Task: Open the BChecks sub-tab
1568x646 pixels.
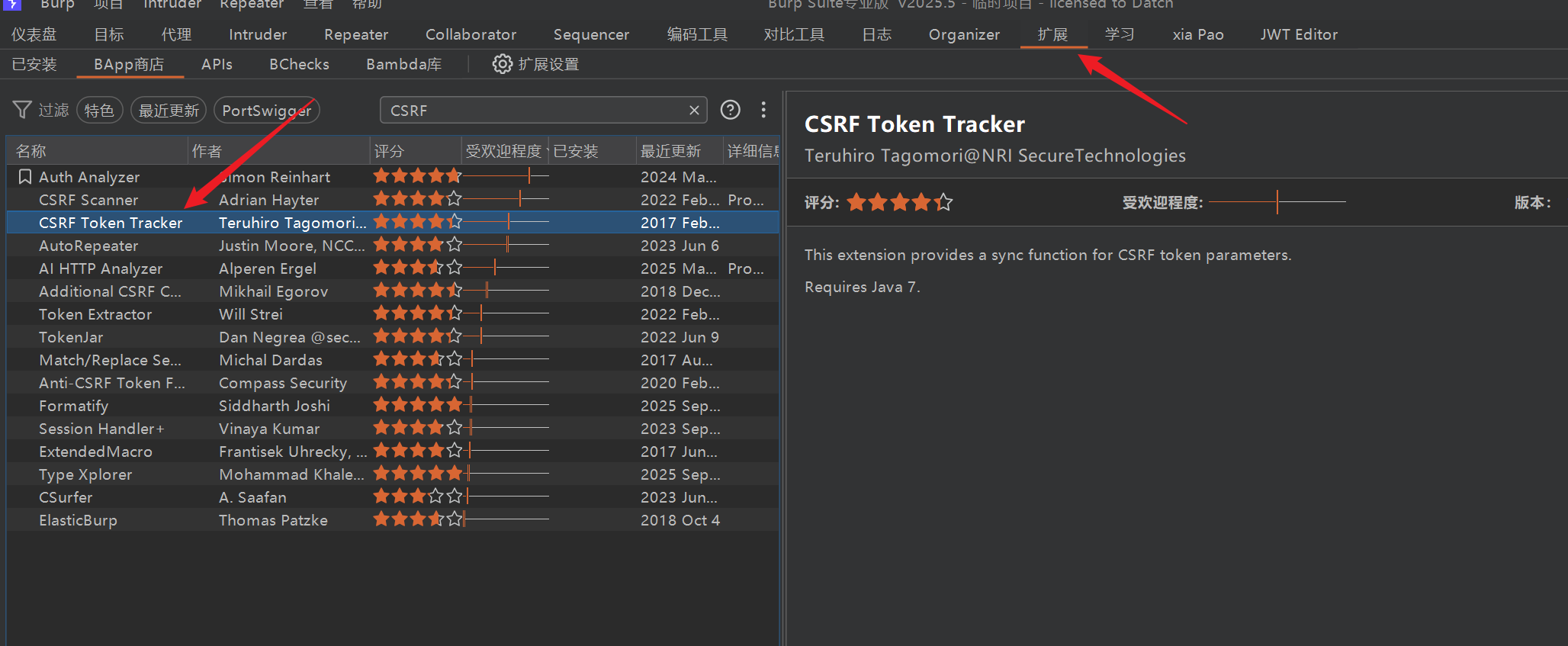Action: [x=299, y=65]
